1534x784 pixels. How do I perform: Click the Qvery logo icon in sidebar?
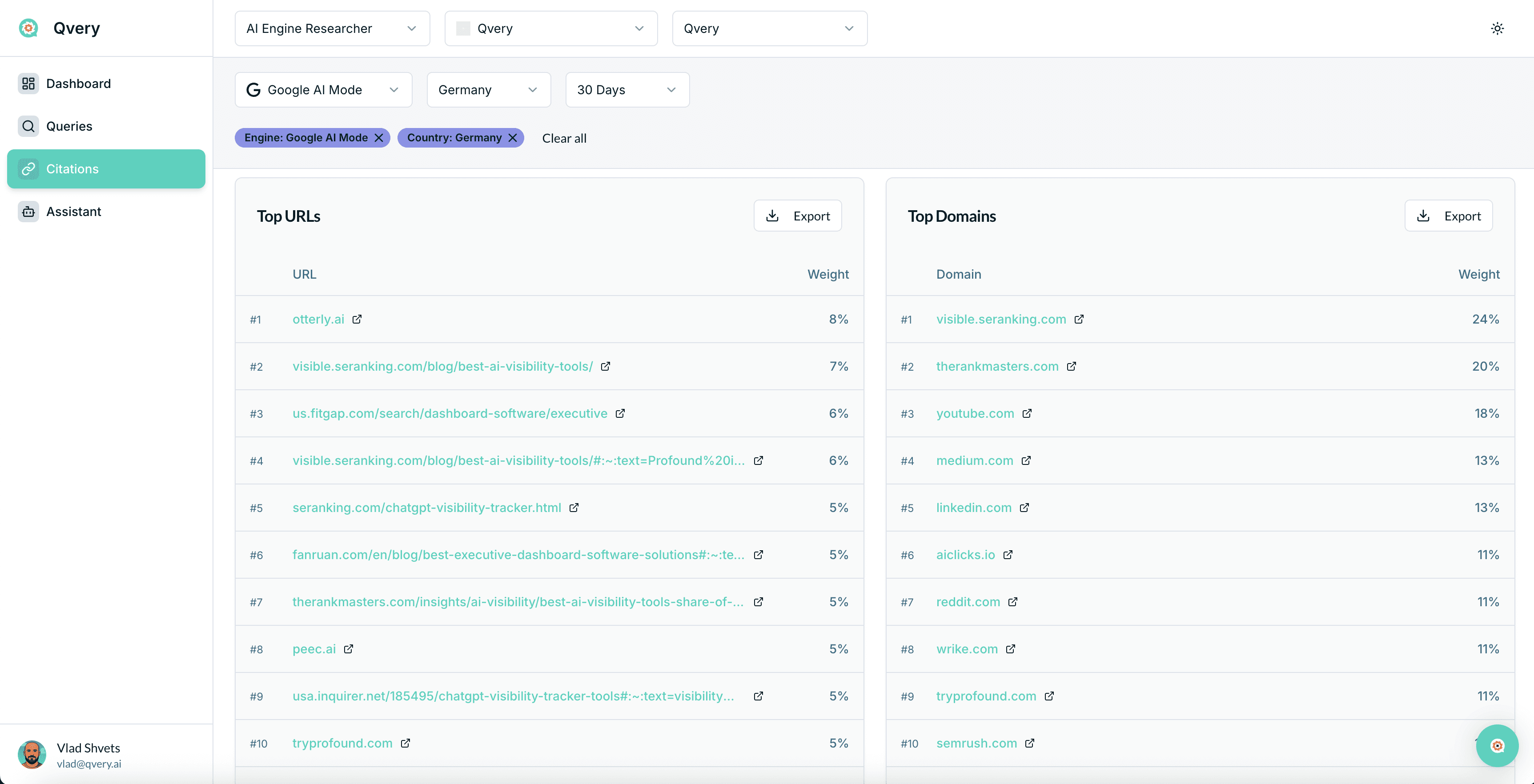tap(28, 28)
